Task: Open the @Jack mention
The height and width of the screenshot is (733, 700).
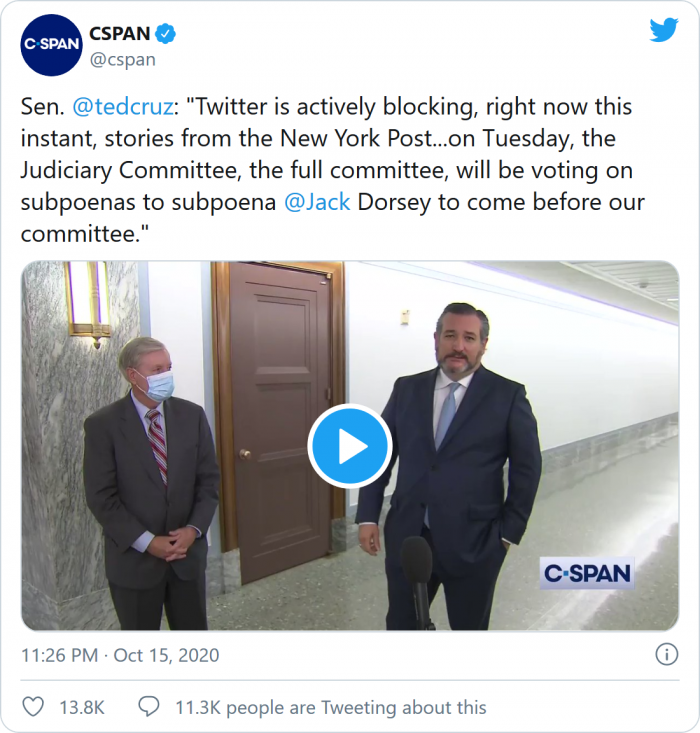Action: click(x=317, y=202)
